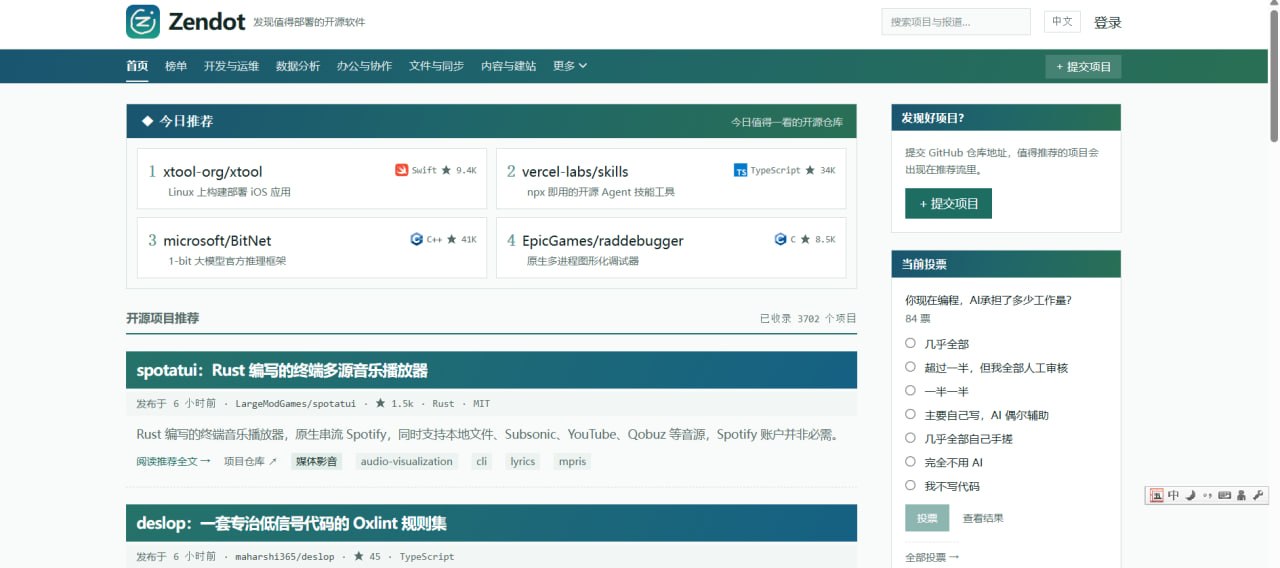Open the vercel-labs/skills project link

575,171
